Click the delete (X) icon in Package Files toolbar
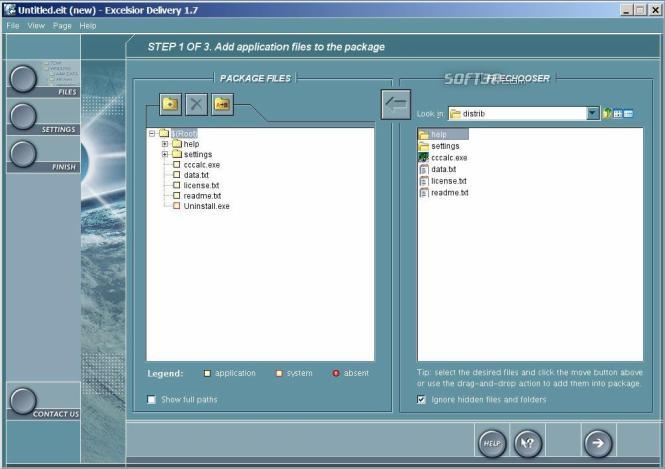 [x=196, y=104]
